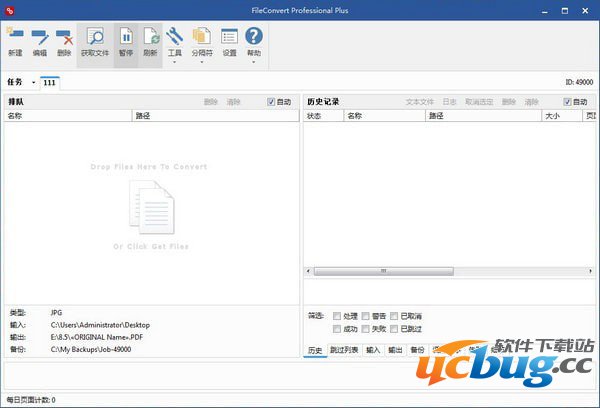Image resolution: width=600 pixels, height=408 pixels.
Task: Switch to the 输入 tab
Action: point(373,350)
